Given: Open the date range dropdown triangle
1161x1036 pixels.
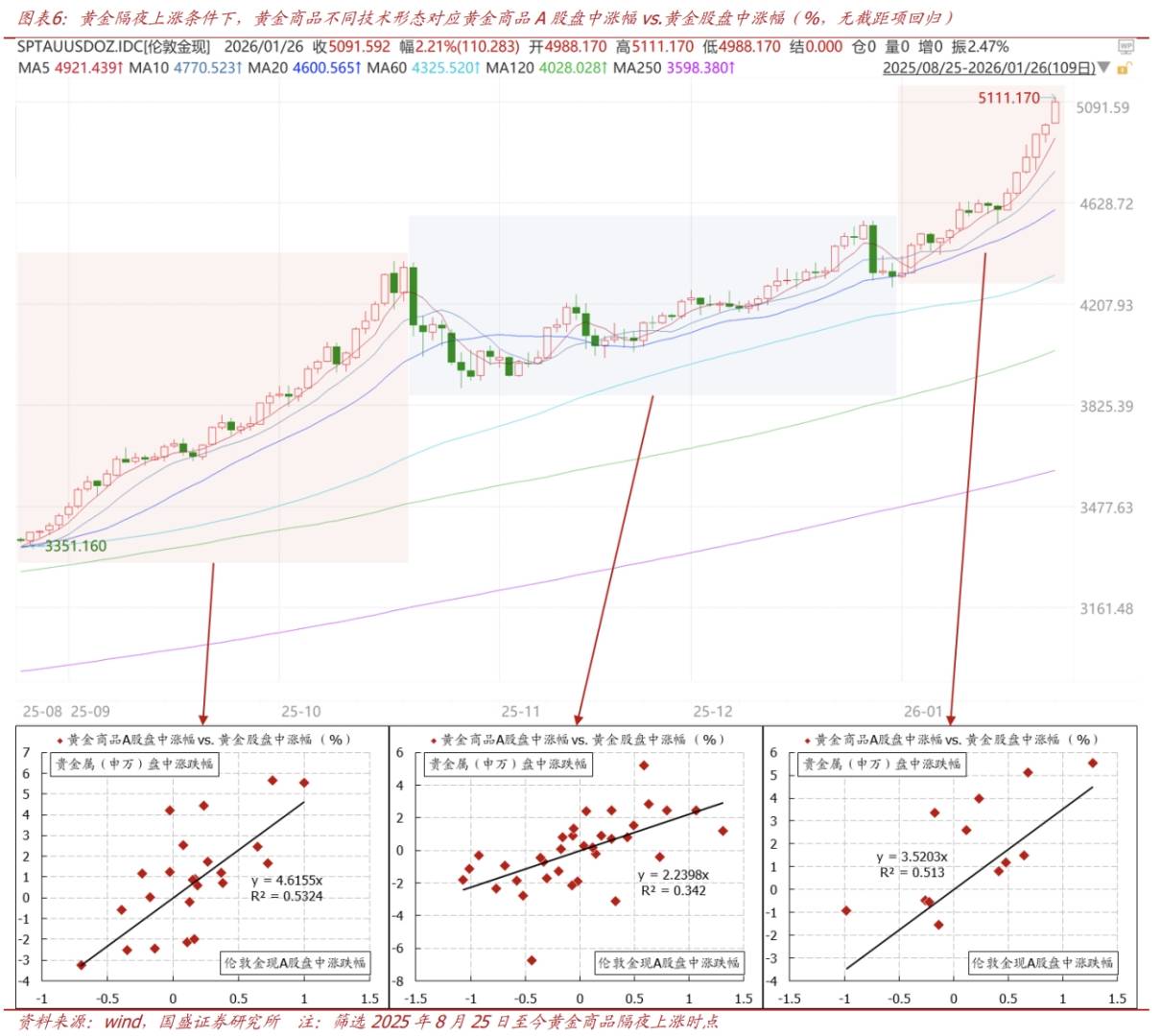Looking at the screenshot, I should tap(1104, 68).
